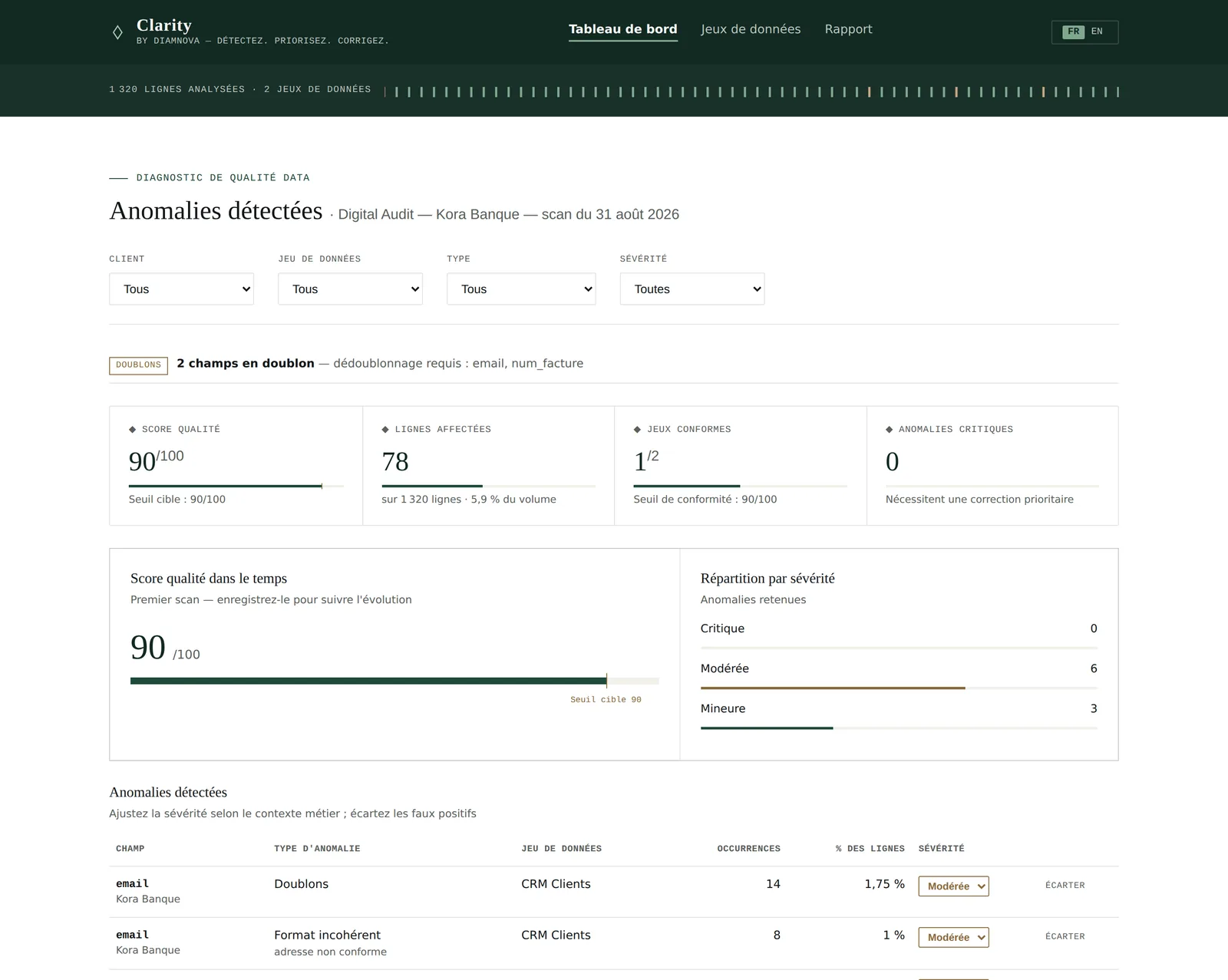This screenshot has width=1228, height=980.
Task: Click the "adresse non conforme" note
Action: point(330,952)
